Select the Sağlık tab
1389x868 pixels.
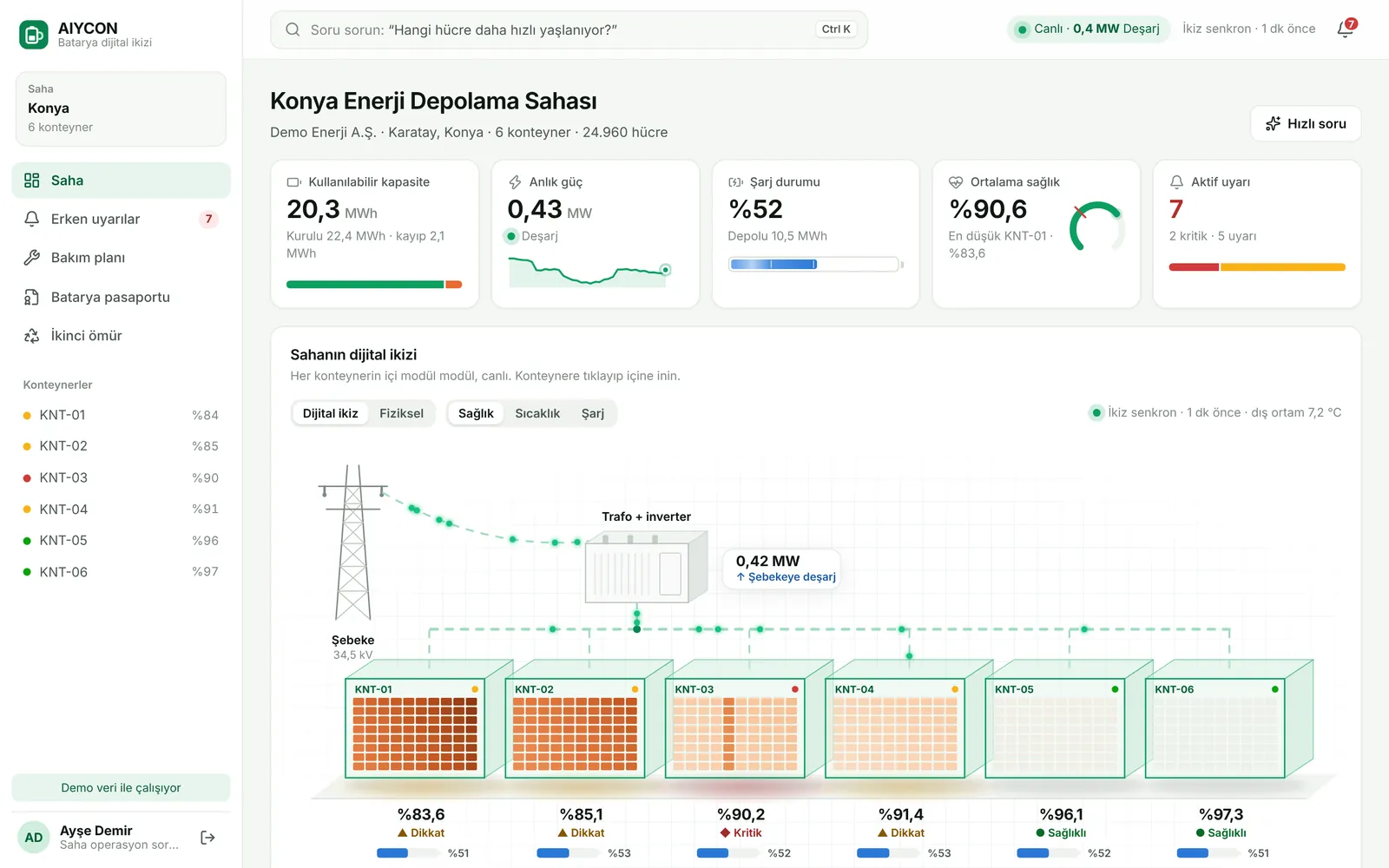coord(476,413)
